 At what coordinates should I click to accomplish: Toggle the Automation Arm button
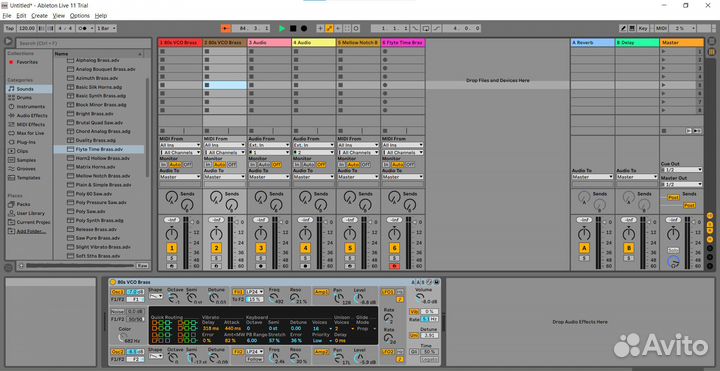tap(329, 28)
